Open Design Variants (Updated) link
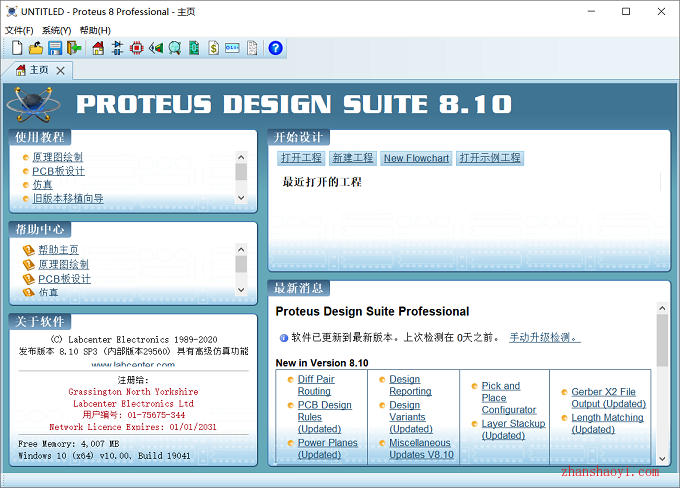 click(x=411, y=417)
